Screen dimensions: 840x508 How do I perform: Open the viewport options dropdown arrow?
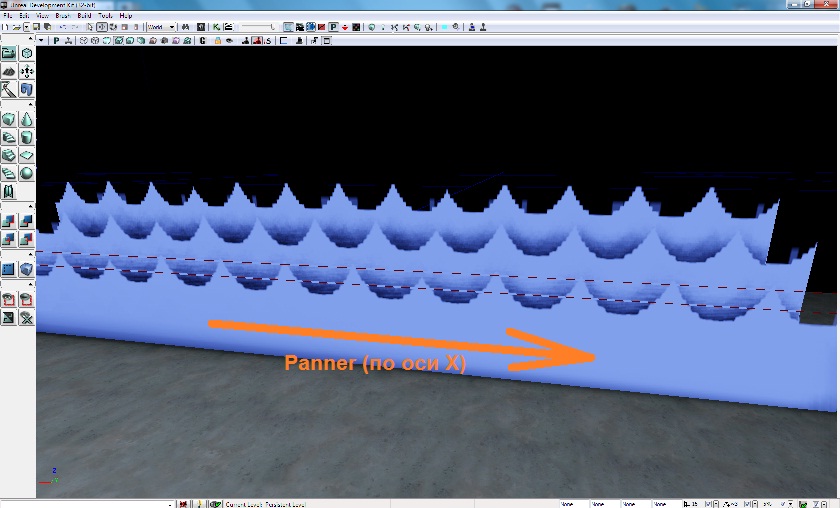click(x=41, y=40)
